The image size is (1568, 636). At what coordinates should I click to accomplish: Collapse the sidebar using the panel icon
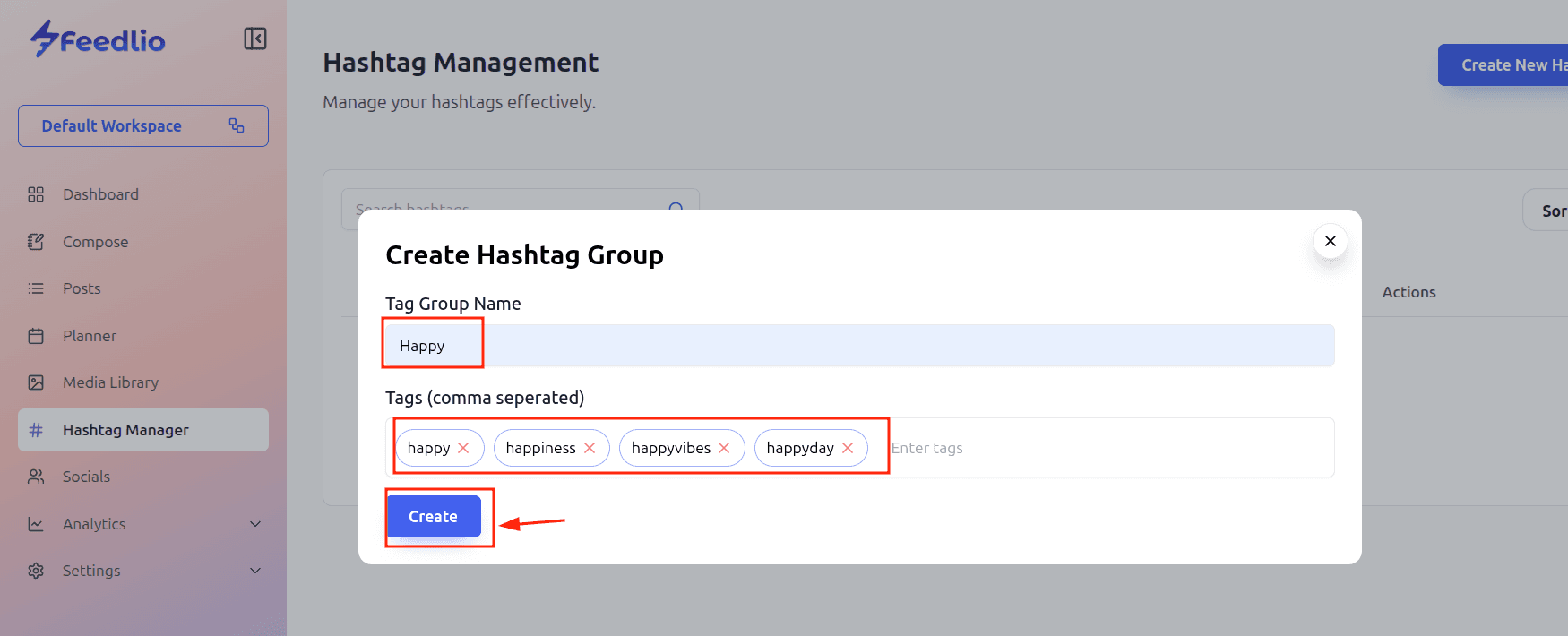(255, 39)
